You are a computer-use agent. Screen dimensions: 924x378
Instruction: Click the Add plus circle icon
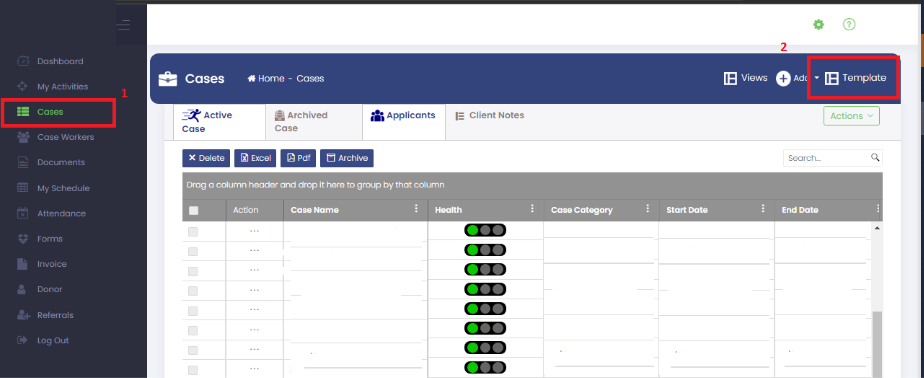click(x=783, y=78)
